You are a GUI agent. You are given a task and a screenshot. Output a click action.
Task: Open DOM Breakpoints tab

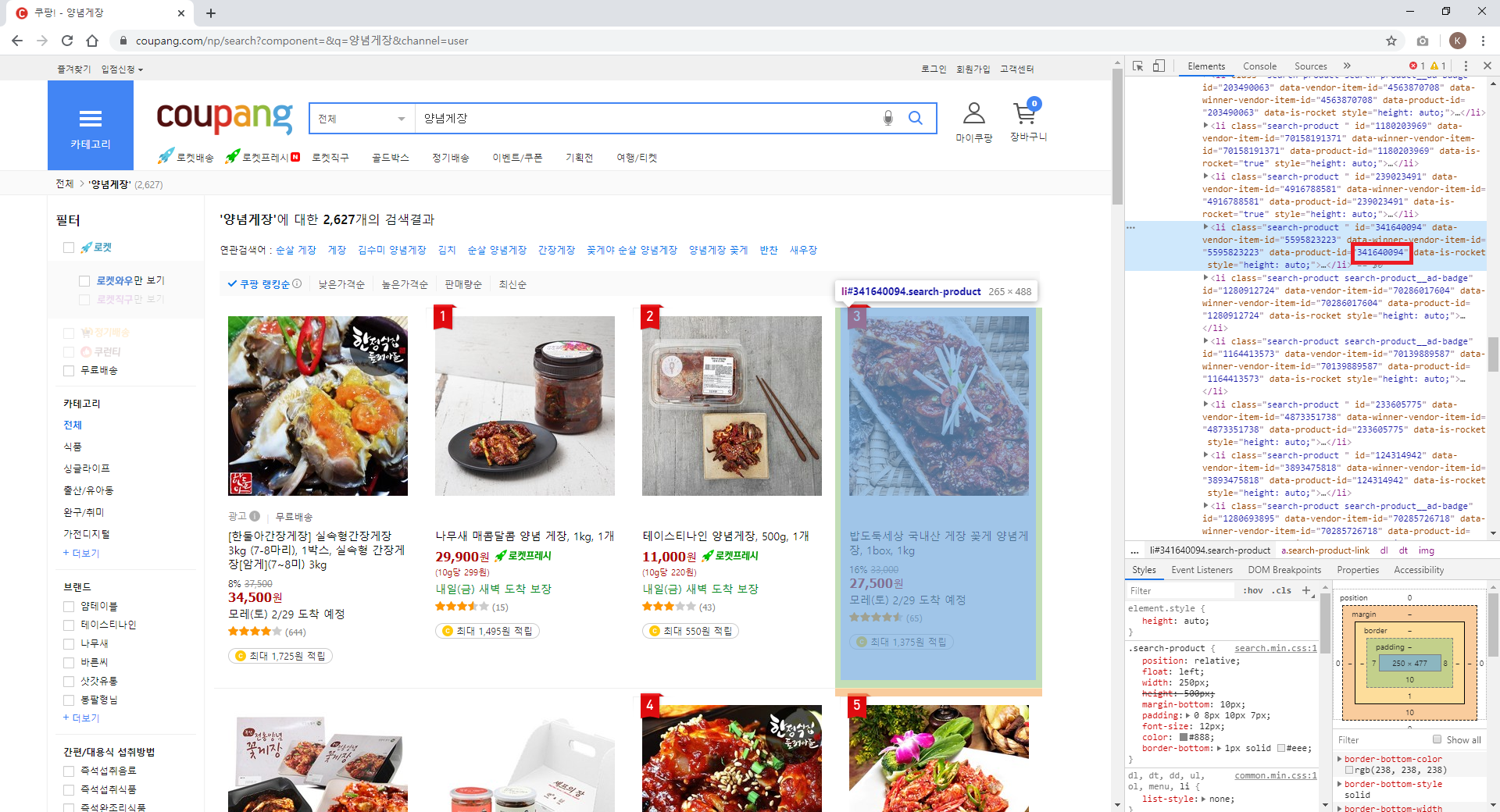tap(1284, 570)
